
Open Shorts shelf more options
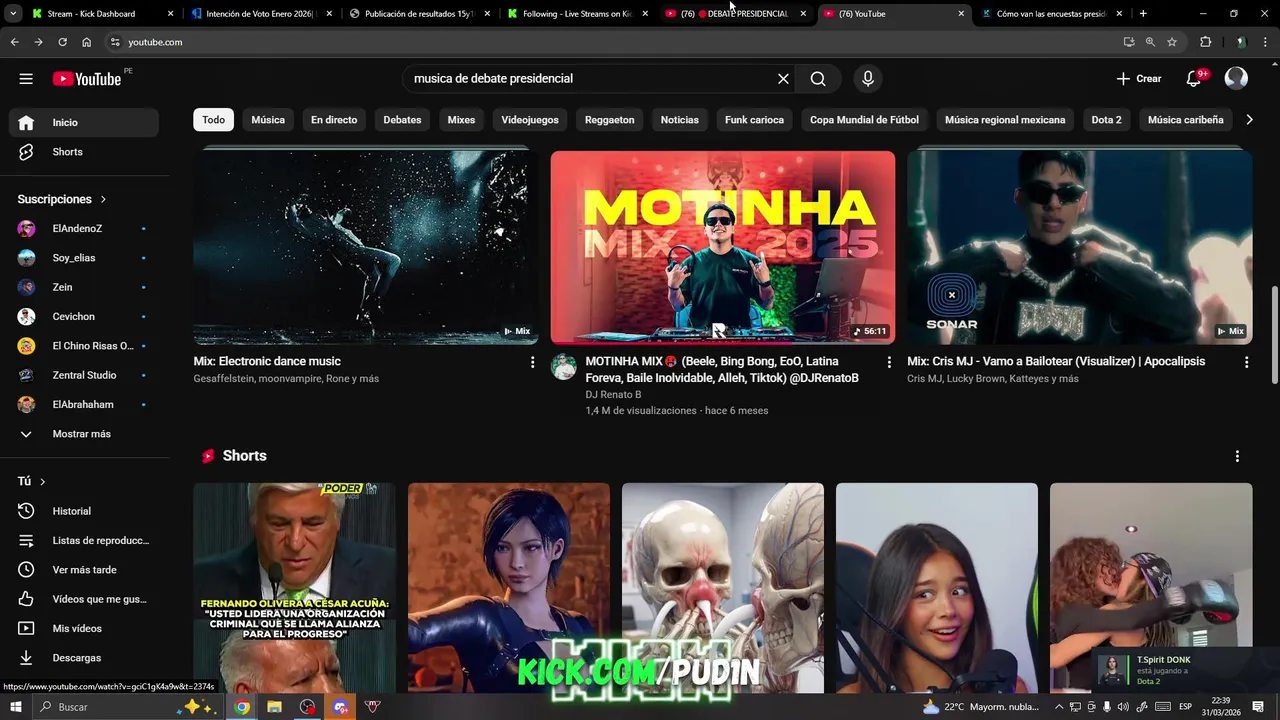pyautogui.click(x=1237, y=456)
